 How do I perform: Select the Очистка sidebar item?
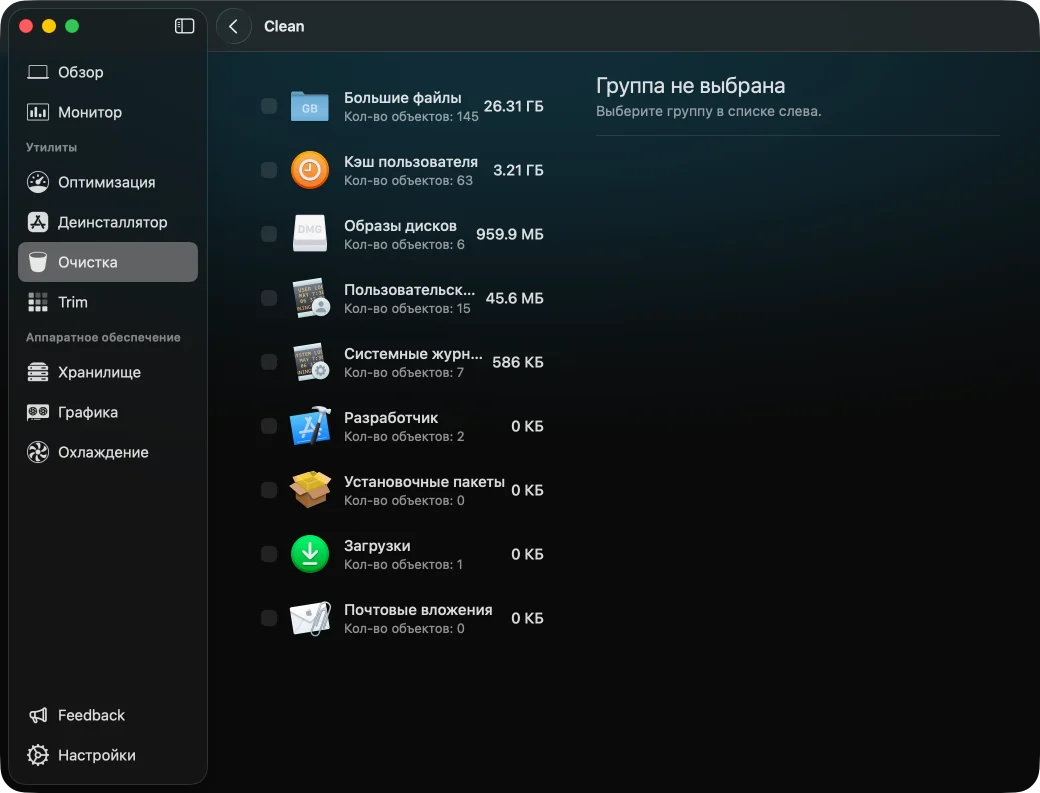click(108, 262)
